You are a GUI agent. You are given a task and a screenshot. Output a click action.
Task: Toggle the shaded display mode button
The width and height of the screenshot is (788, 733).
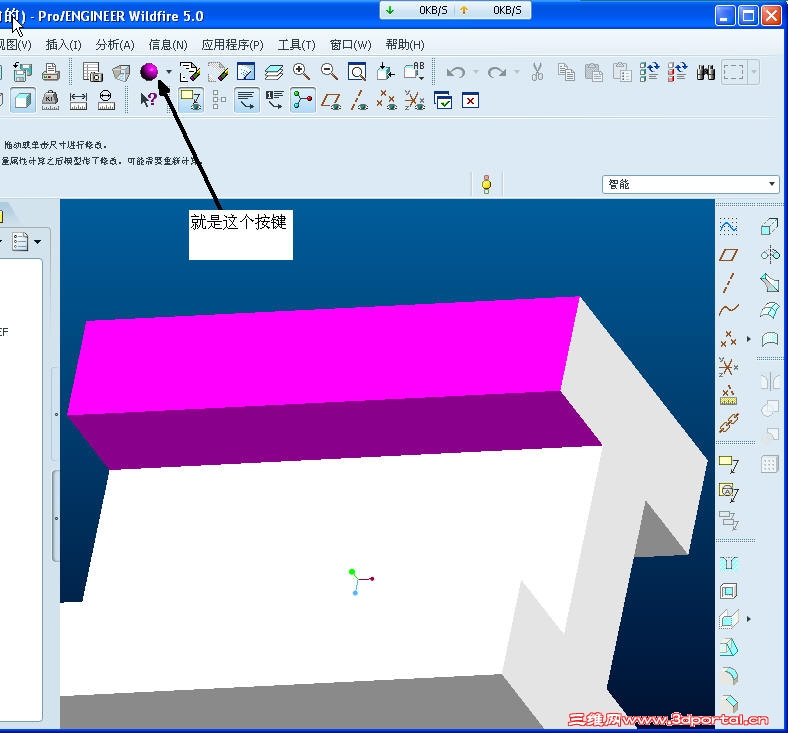(23, 100)
